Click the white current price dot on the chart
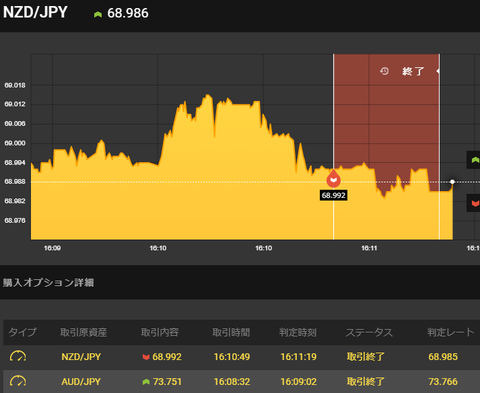 [452, 182]
